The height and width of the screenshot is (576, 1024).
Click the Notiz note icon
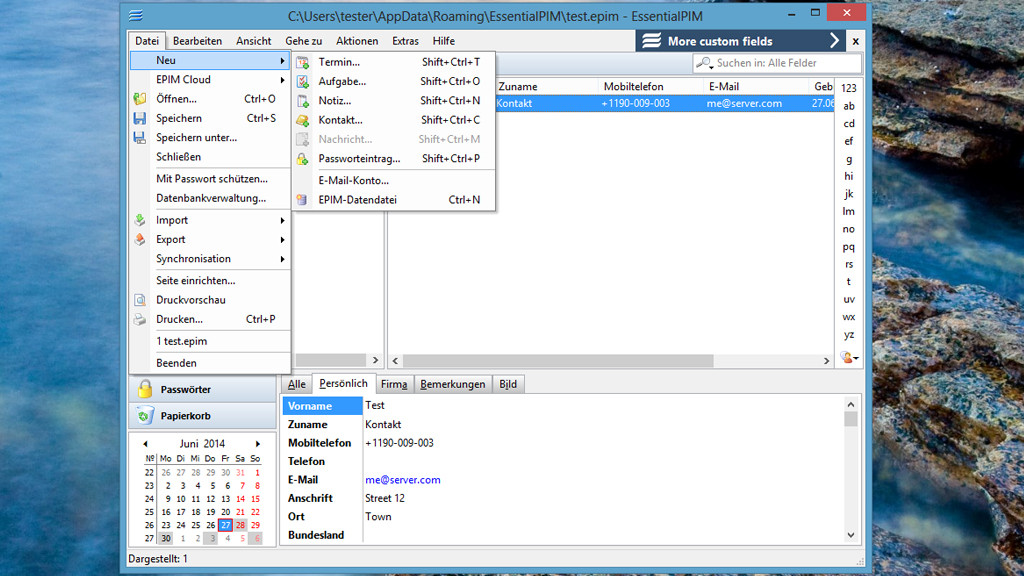click(x=303, y=101)
